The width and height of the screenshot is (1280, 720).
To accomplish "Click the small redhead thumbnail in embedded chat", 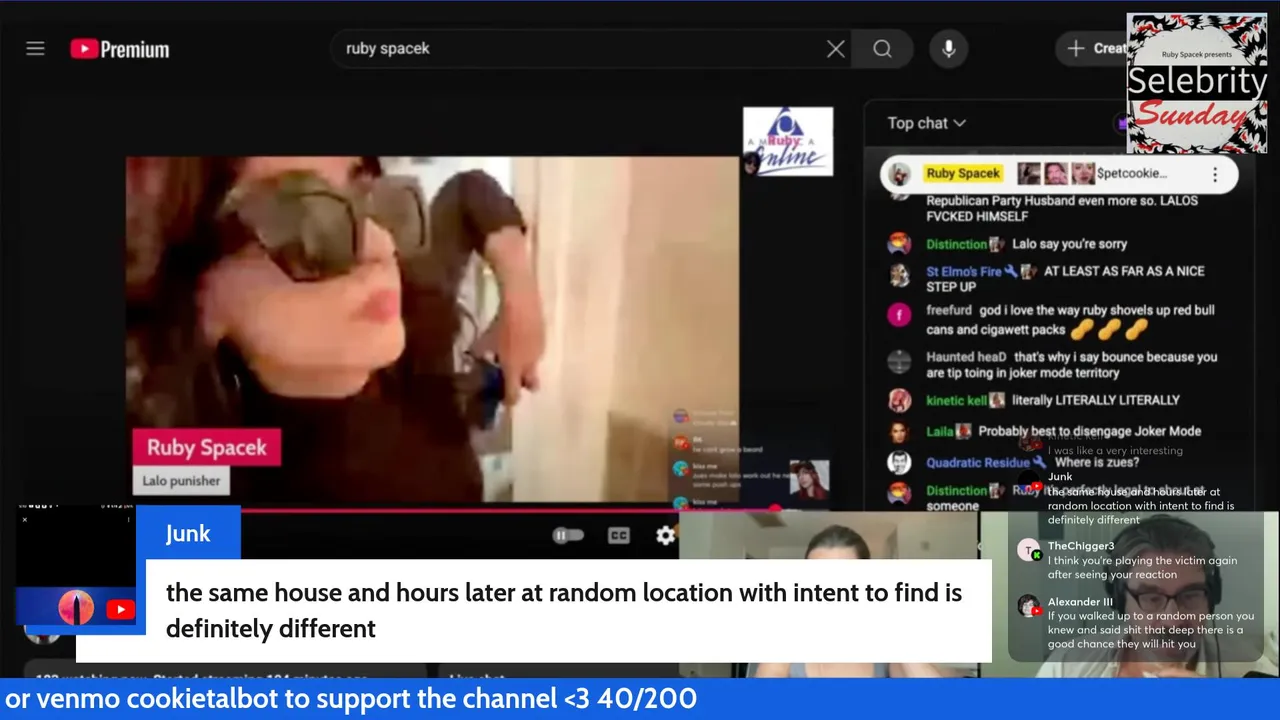I will 809,480.
